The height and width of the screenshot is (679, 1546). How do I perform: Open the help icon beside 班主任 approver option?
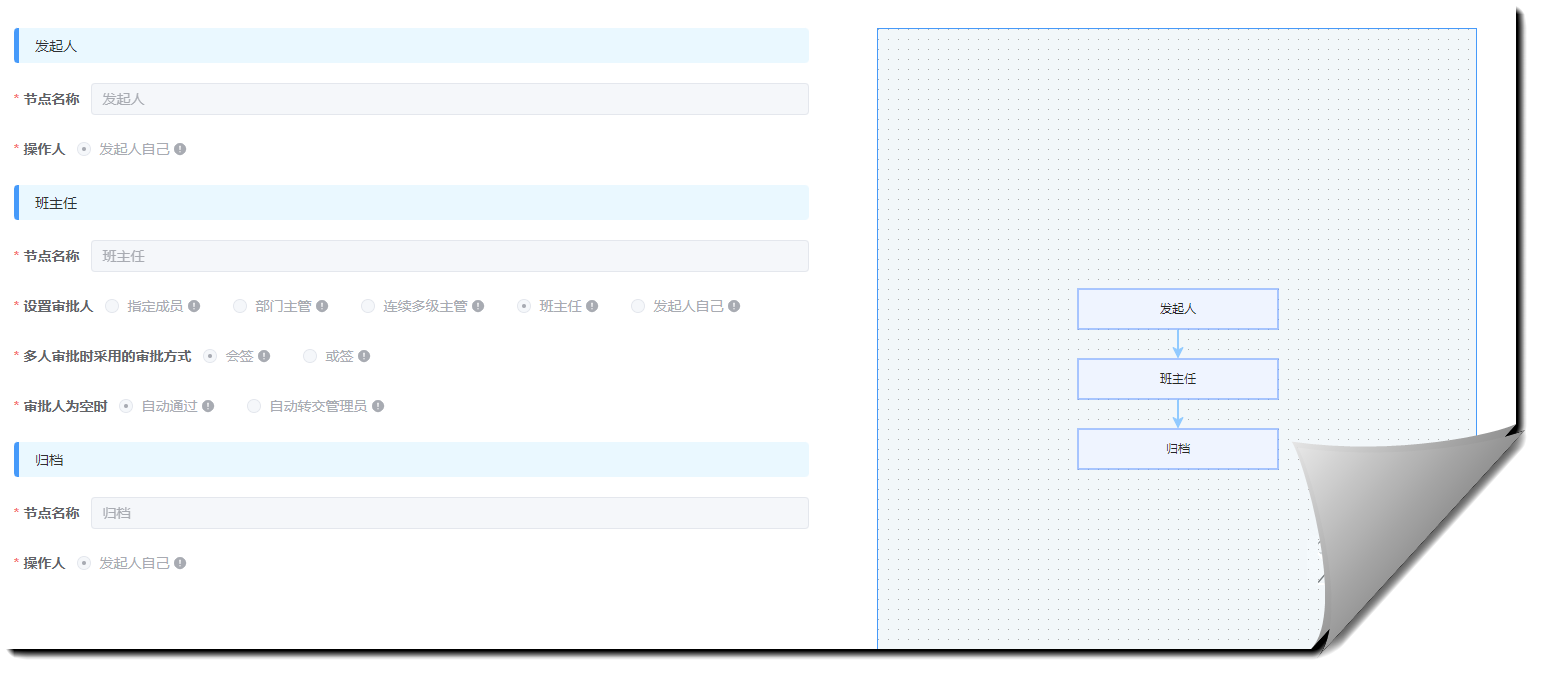click(590, 306)
